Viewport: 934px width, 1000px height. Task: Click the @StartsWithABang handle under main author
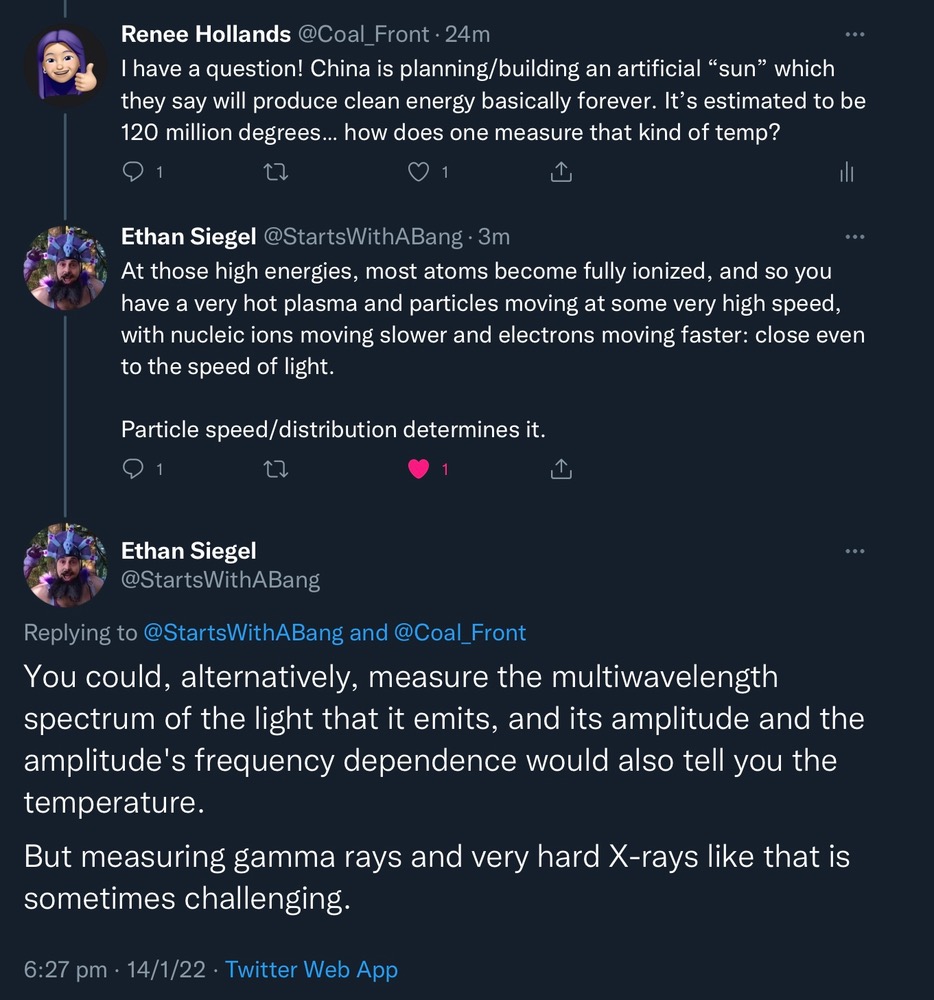[220, 580]
